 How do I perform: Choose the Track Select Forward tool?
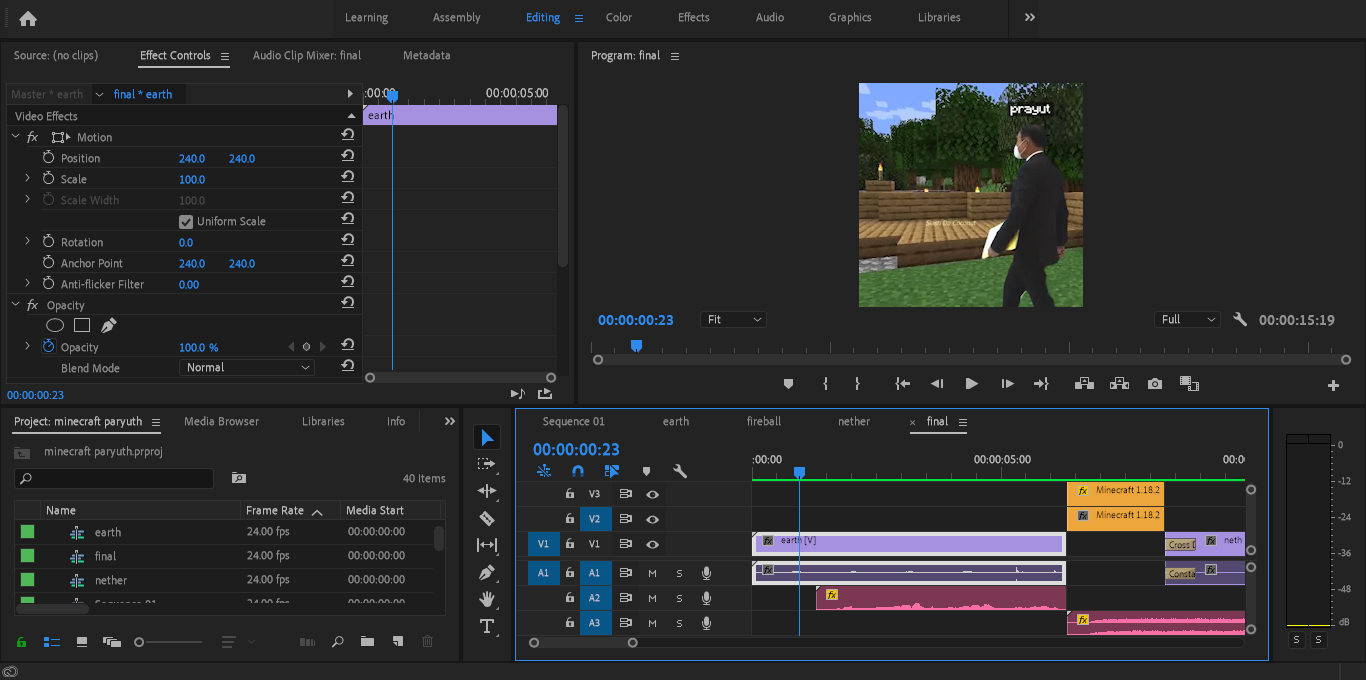[487, 464]
